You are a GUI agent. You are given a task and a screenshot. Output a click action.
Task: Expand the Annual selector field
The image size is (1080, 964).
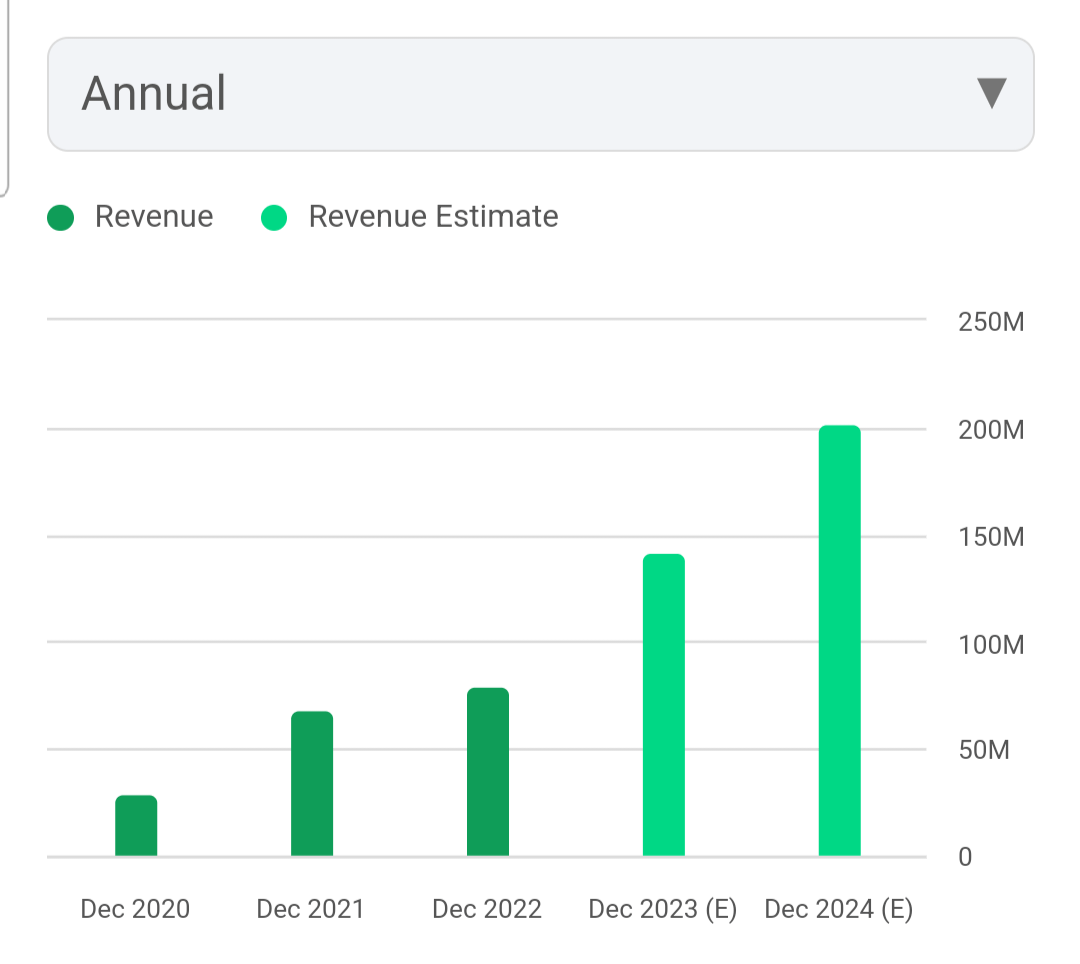pos(540,93)
